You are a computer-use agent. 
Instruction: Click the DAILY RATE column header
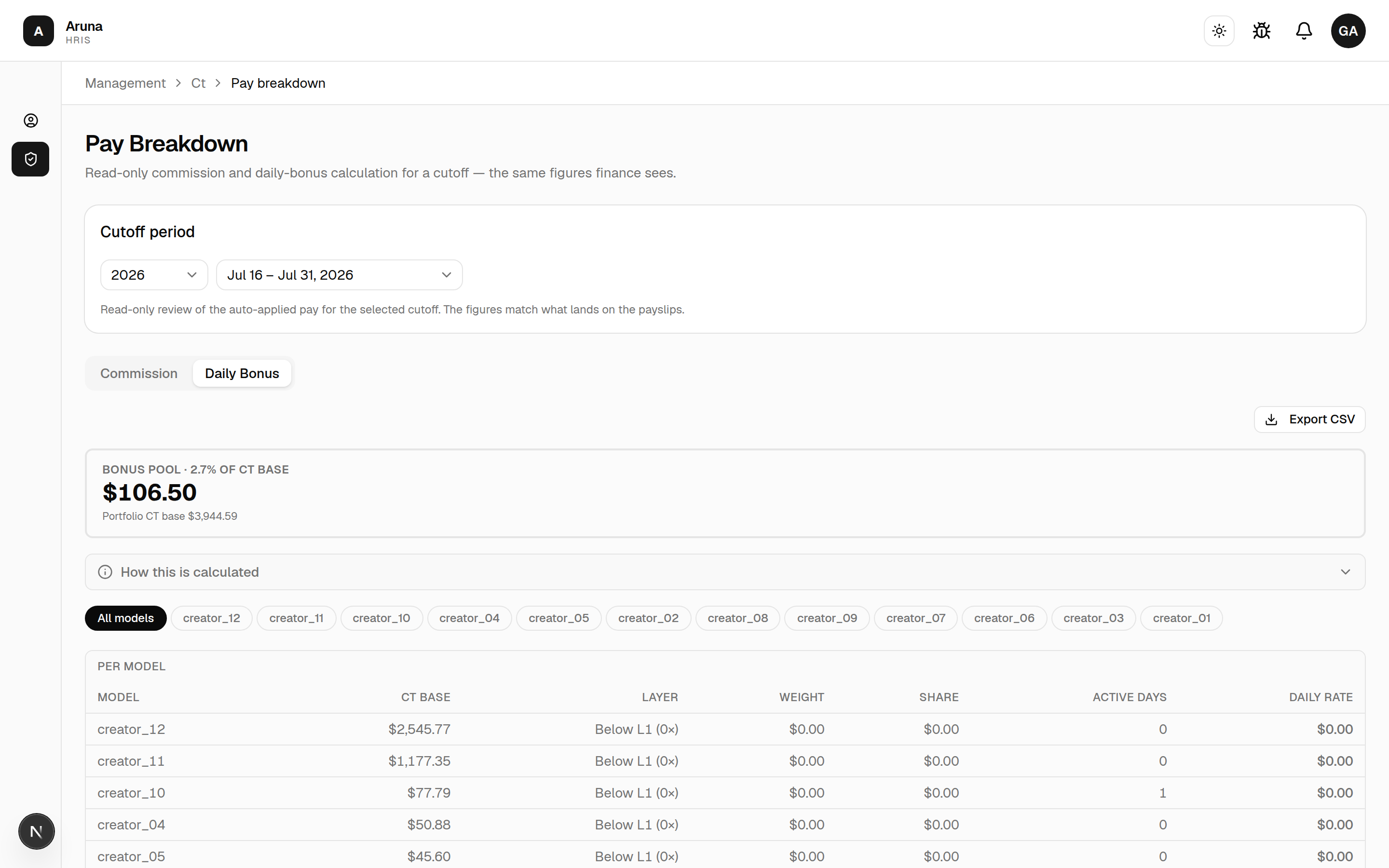(1321, 697)
